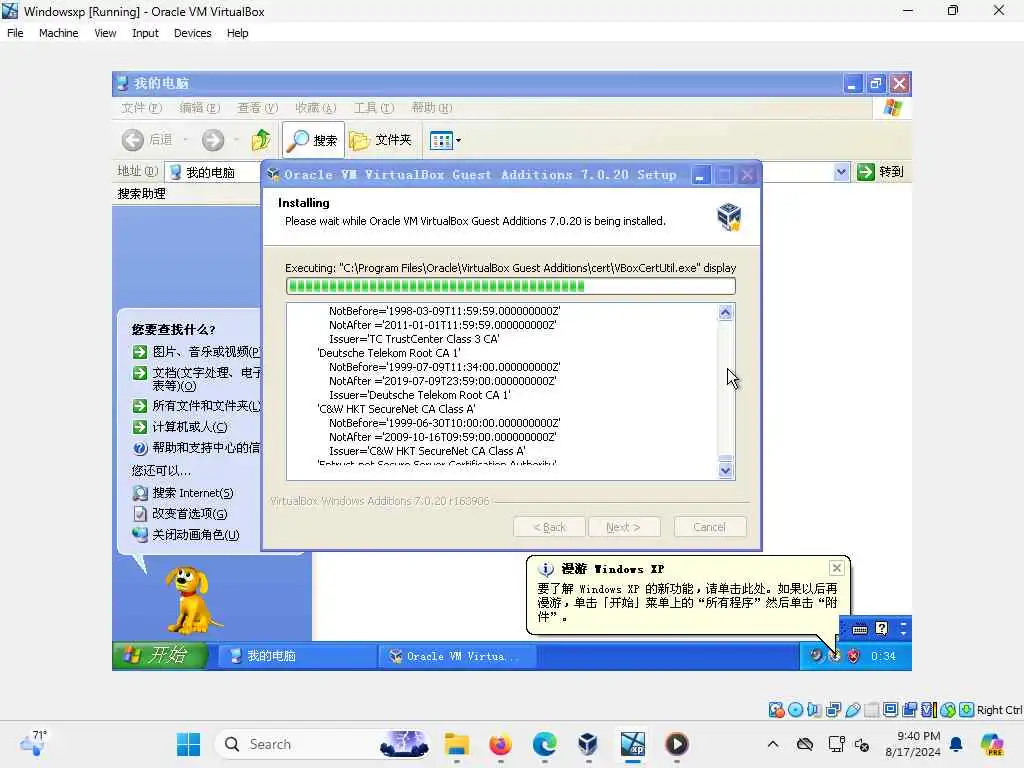The width and height of the screenshot is (1024, 768).
Task: Open the 工具(T) menu in My Computer
Action: point(374,108)
